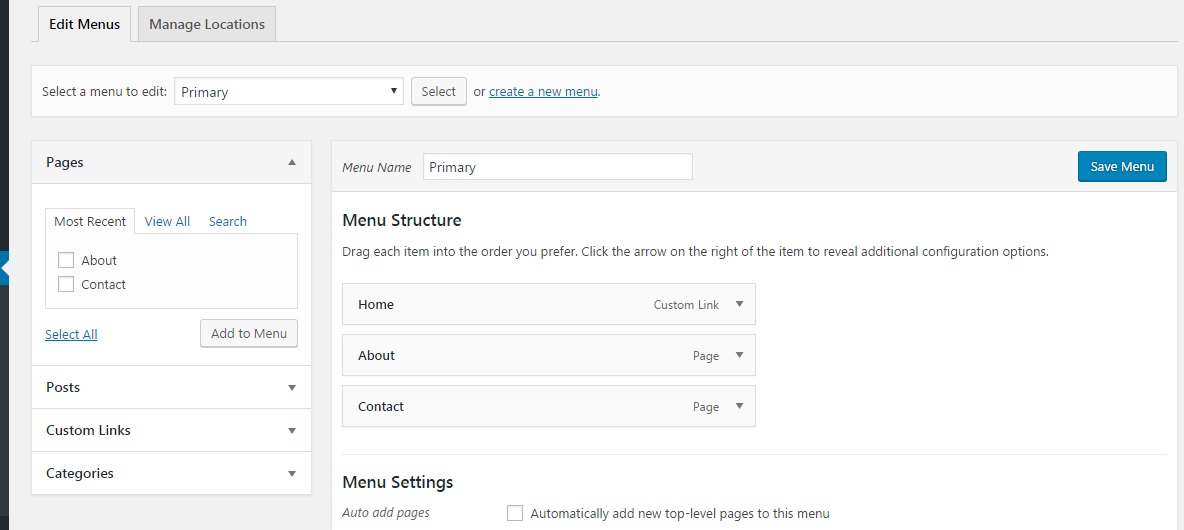Open the select a menu dropdown
The width and height of the screenshot is (1184, 530).
(289, 92)
